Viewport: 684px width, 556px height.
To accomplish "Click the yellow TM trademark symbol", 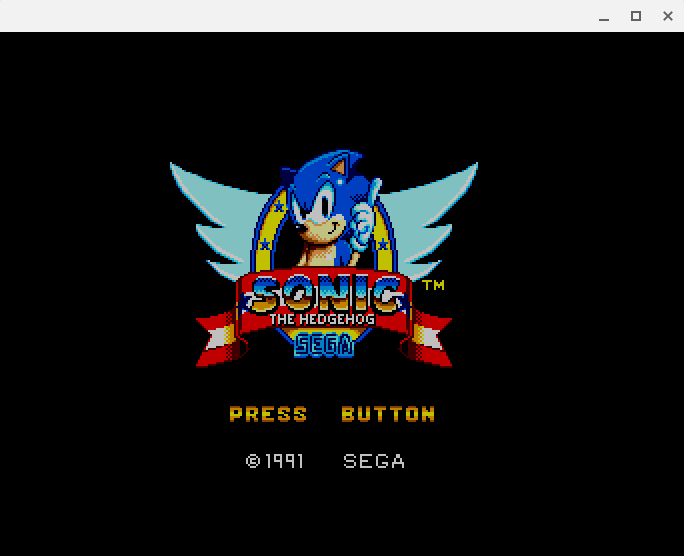I will [x=434, y=285].
